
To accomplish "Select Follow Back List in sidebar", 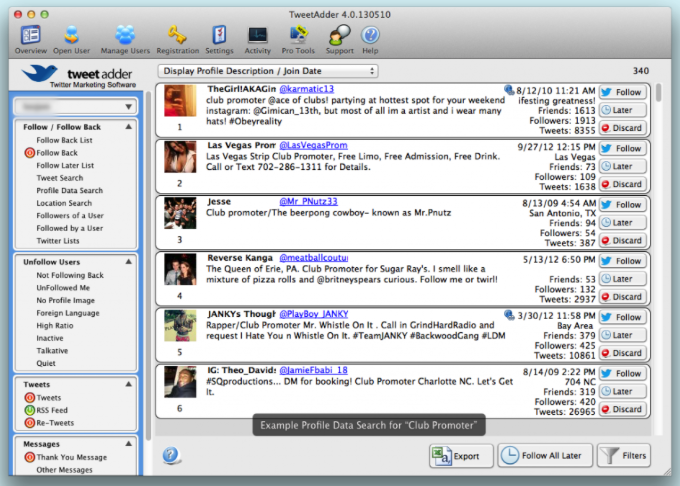I will pos(64,140).
